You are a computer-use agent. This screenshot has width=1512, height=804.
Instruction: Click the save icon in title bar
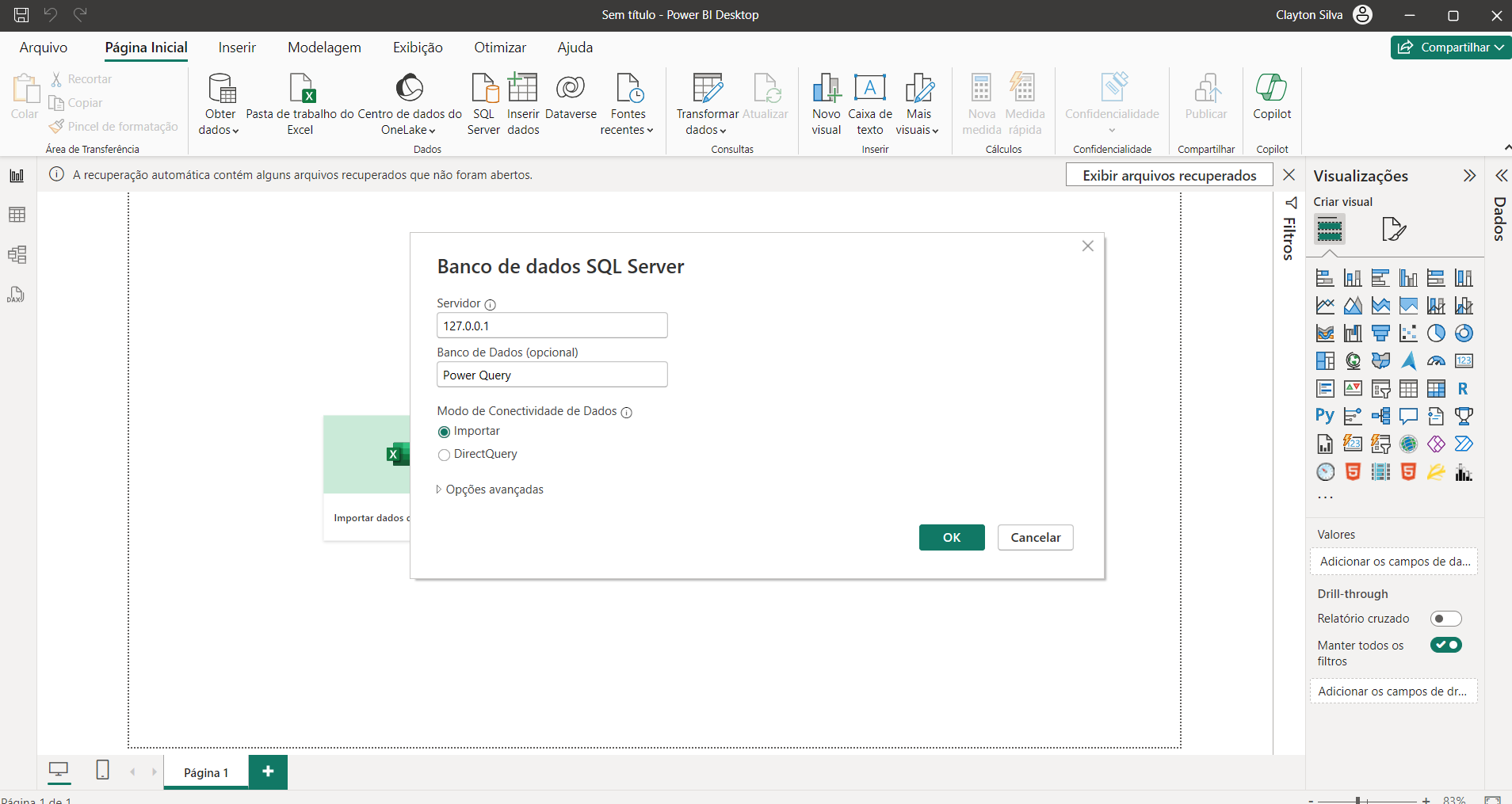21,15
